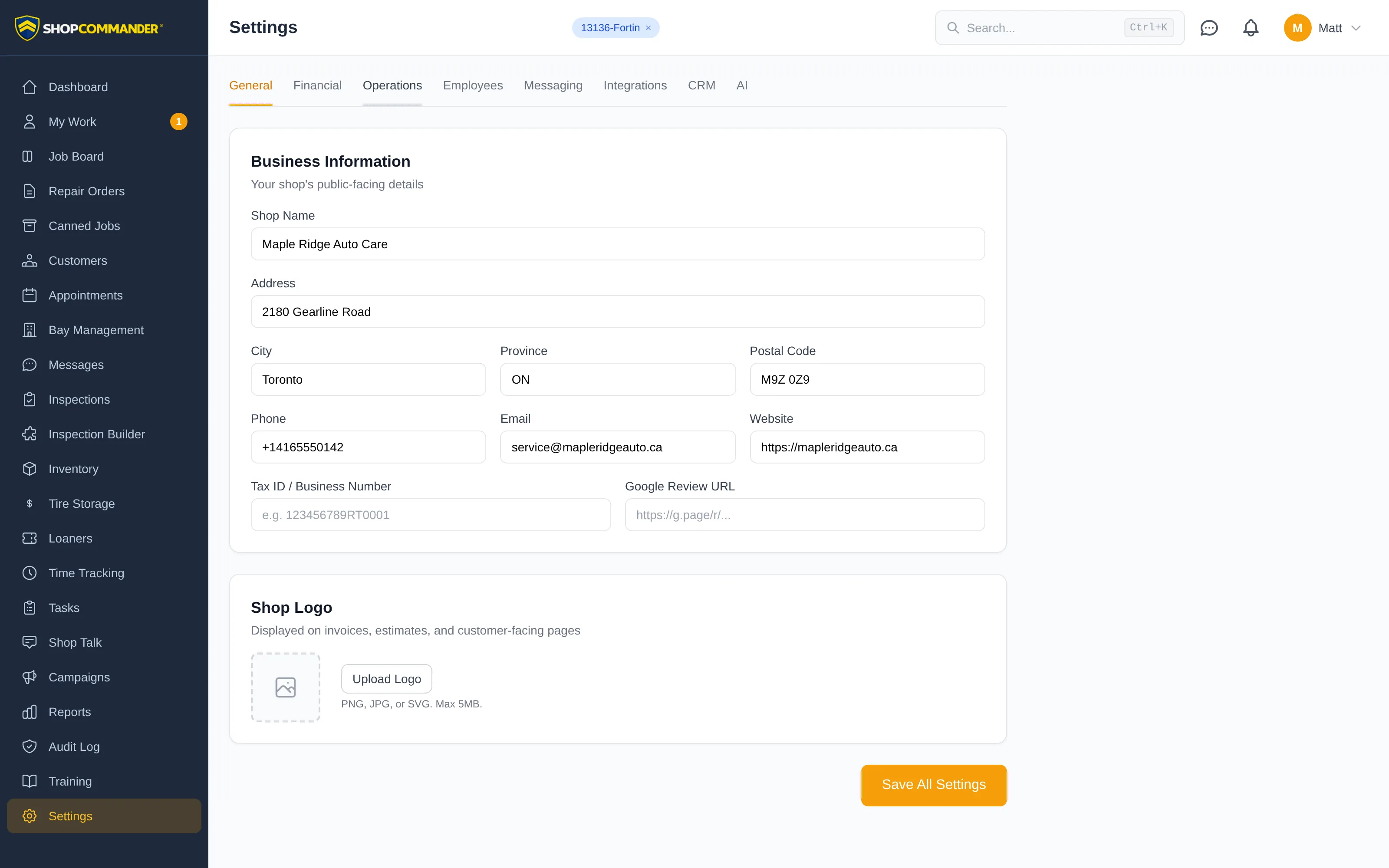Click the Province field

tap(618, 379)
